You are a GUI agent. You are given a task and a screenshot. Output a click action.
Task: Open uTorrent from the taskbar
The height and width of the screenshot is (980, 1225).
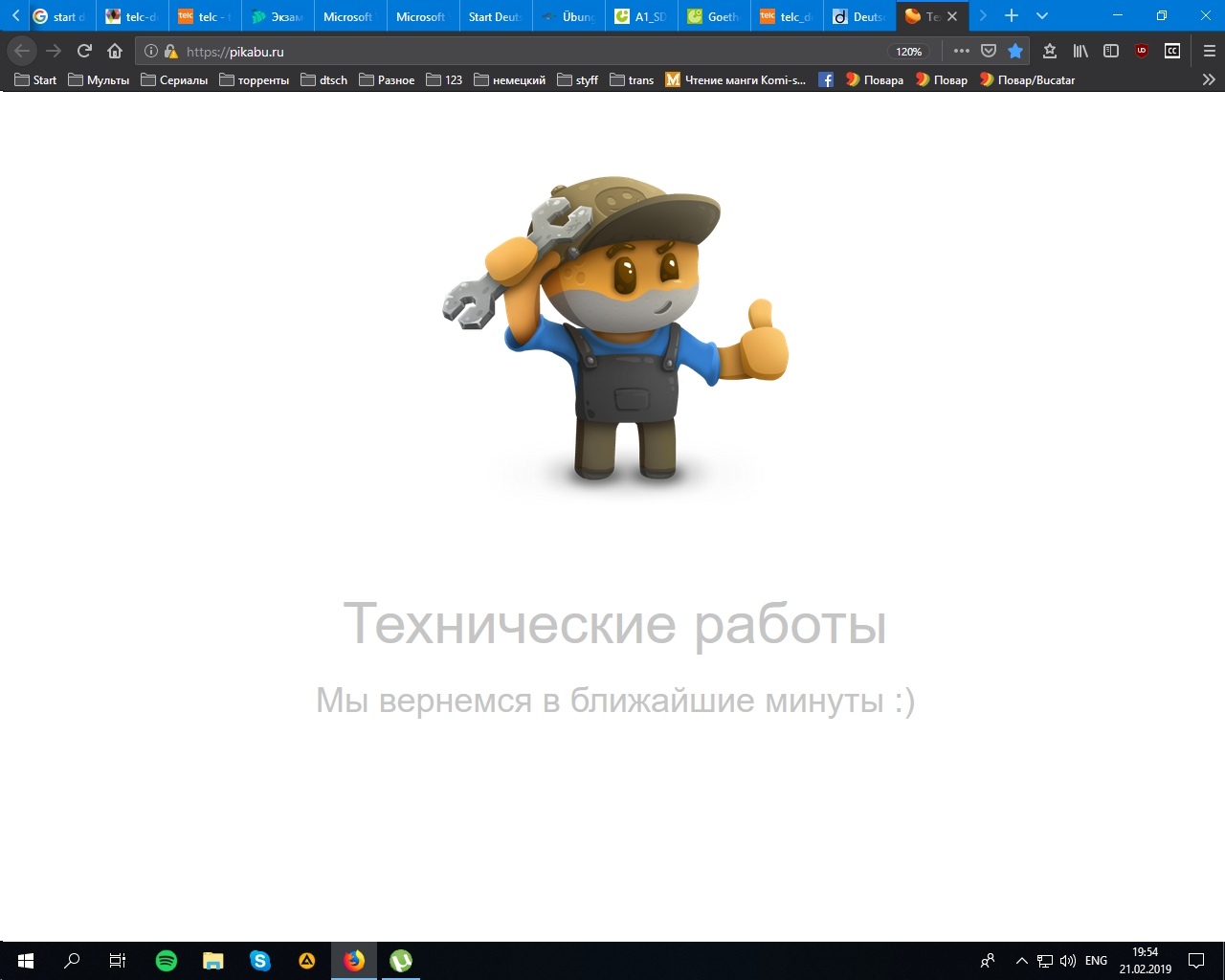401,961
